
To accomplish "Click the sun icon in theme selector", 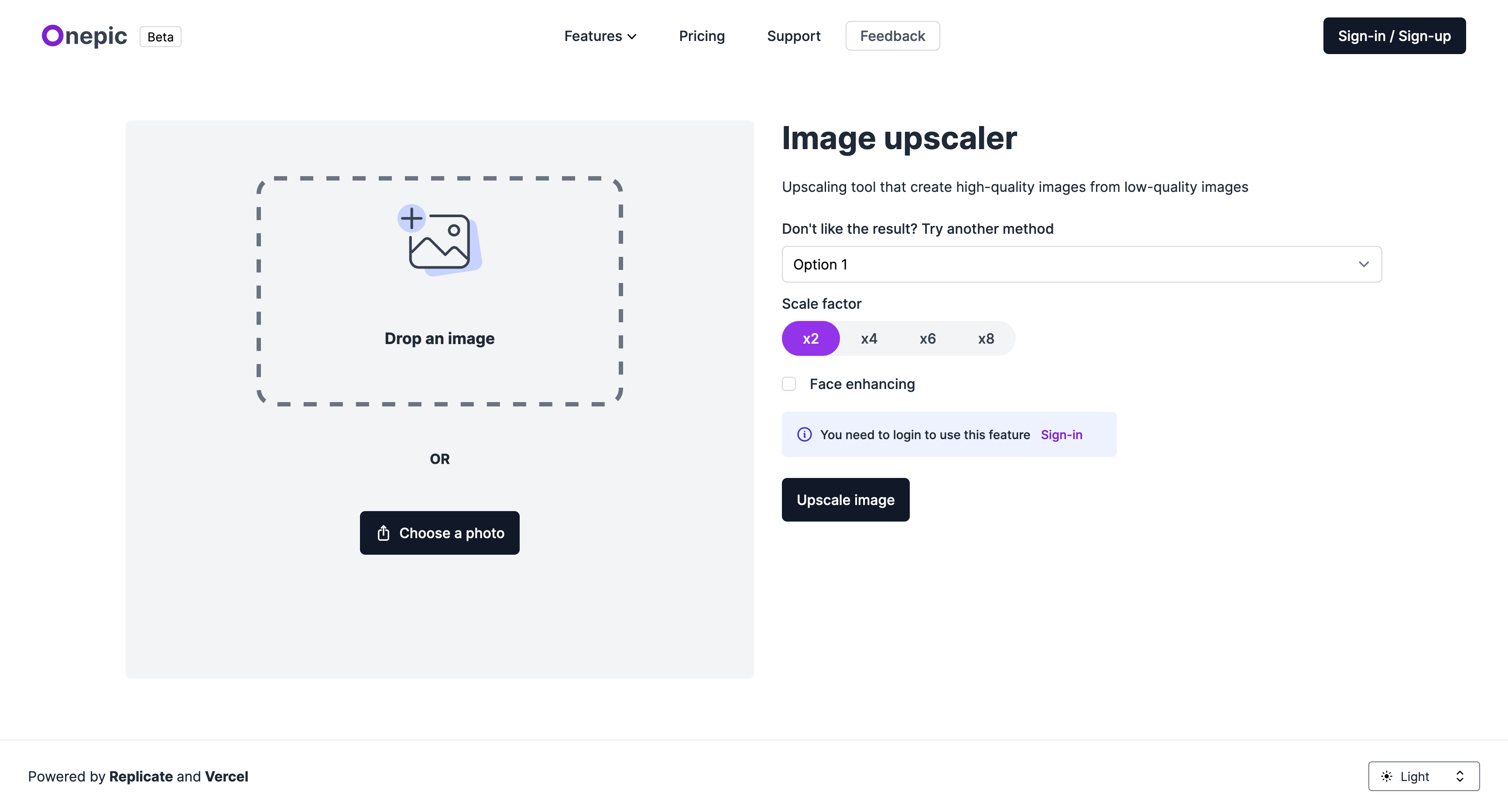I will click(1386, 776).
